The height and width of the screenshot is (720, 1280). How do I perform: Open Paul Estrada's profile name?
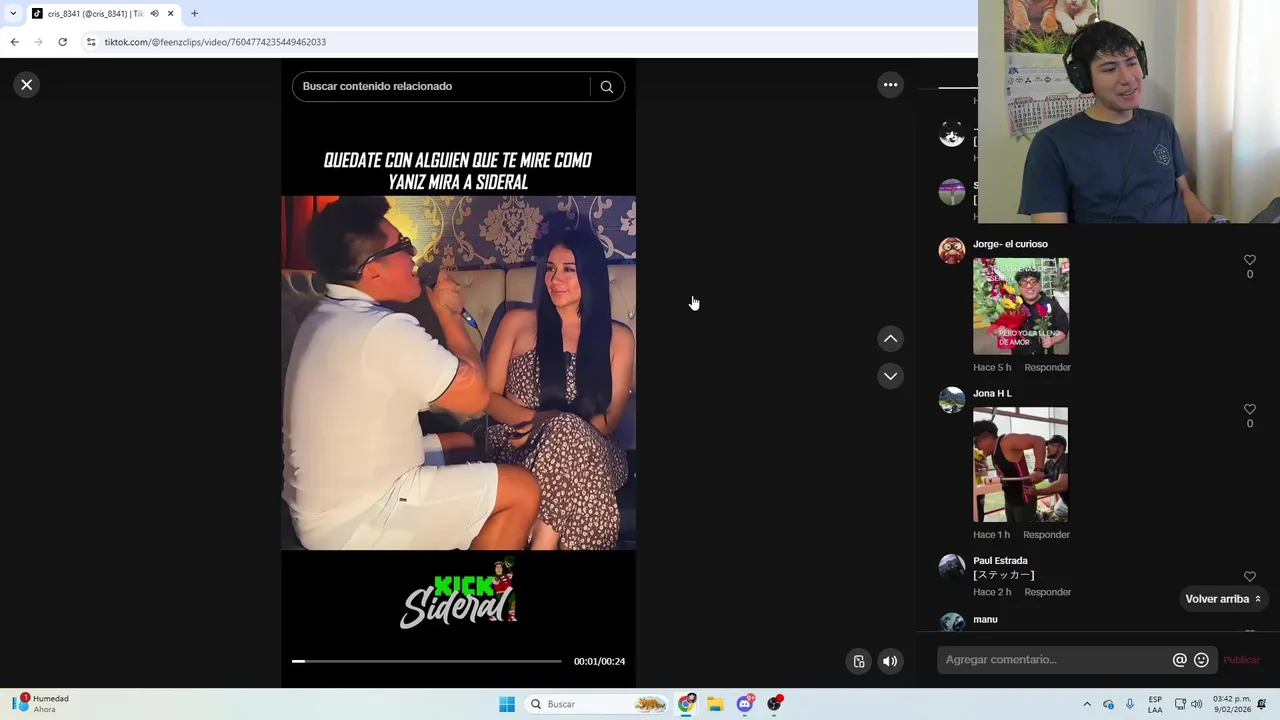(1000, 561)
